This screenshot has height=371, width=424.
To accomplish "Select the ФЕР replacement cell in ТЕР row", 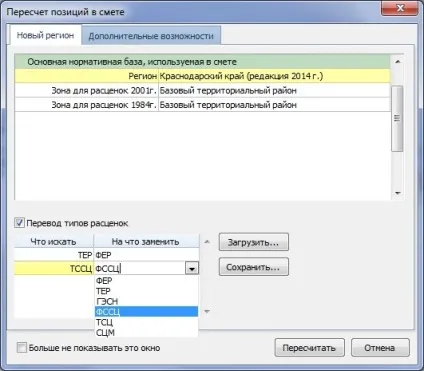I will [146, 255].
